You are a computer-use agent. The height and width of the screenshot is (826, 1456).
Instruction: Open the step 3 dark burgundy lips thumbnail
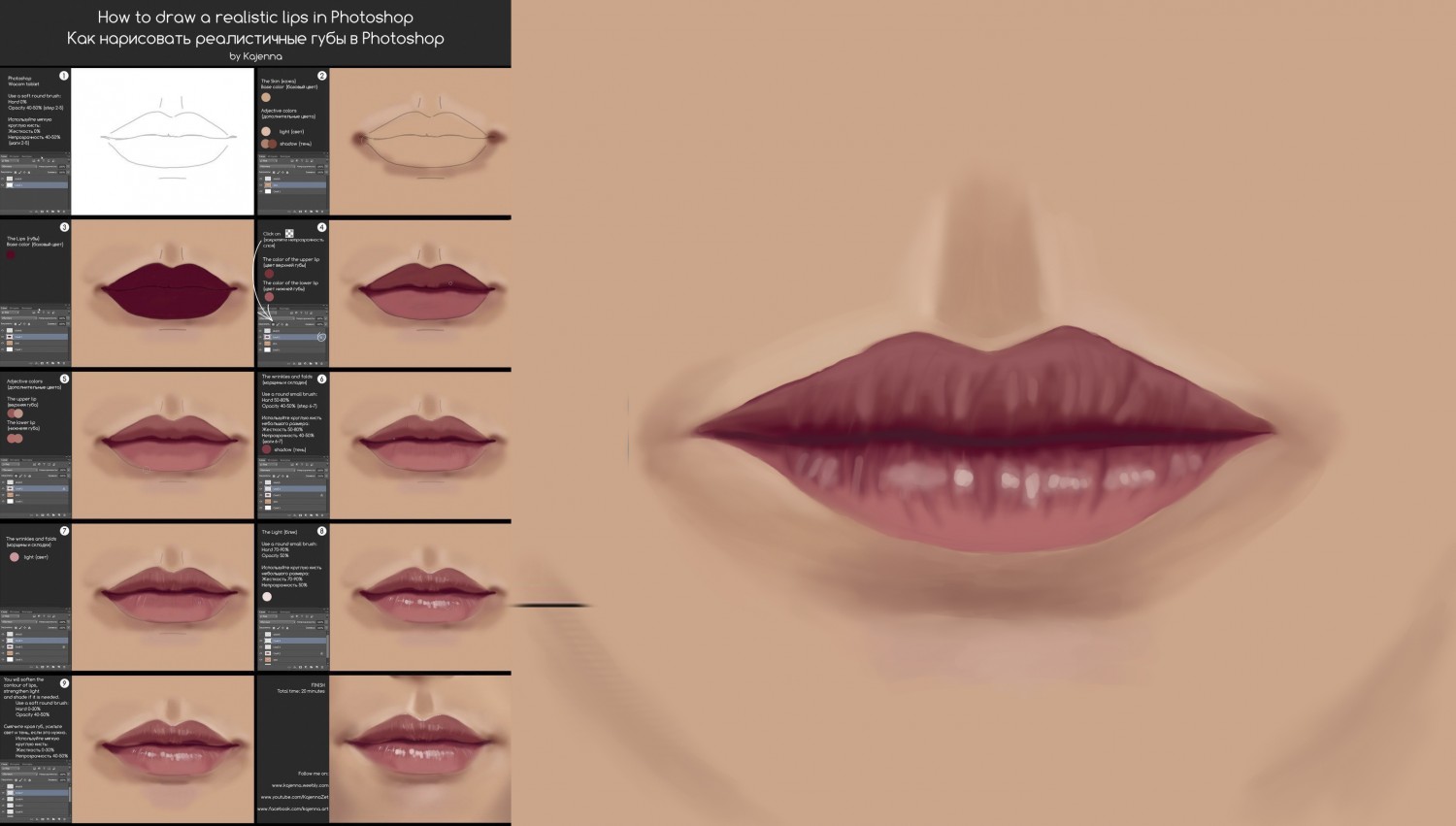tap(163, 293)
